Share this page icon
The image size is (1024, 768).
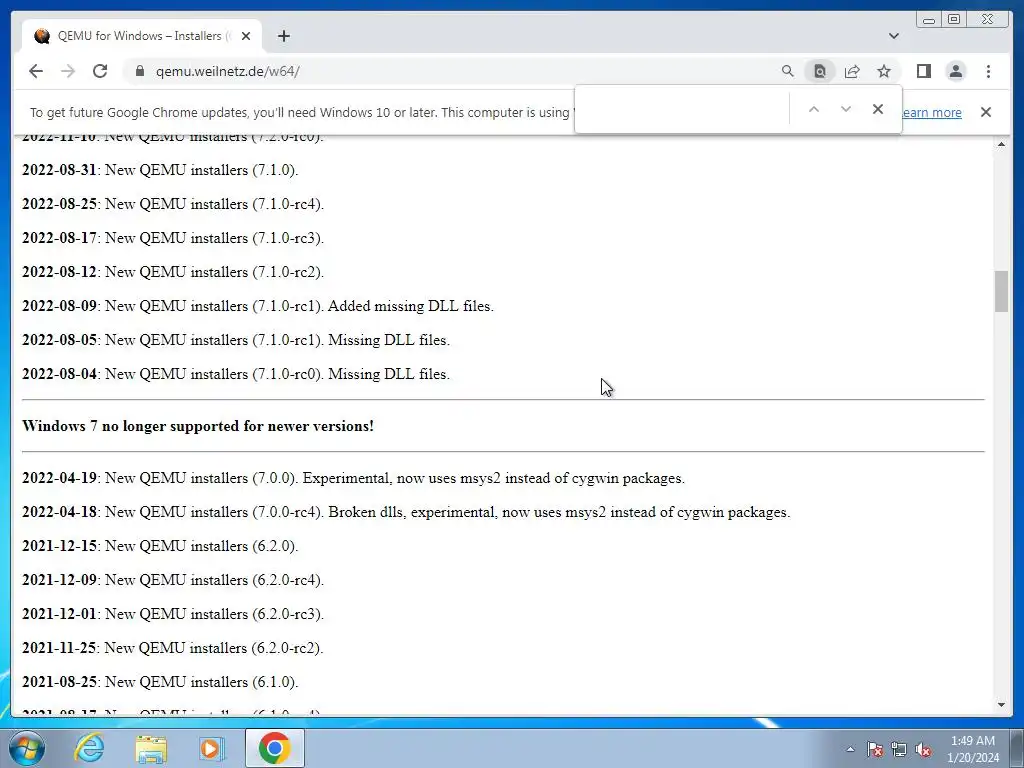click(x=852, y=71)
